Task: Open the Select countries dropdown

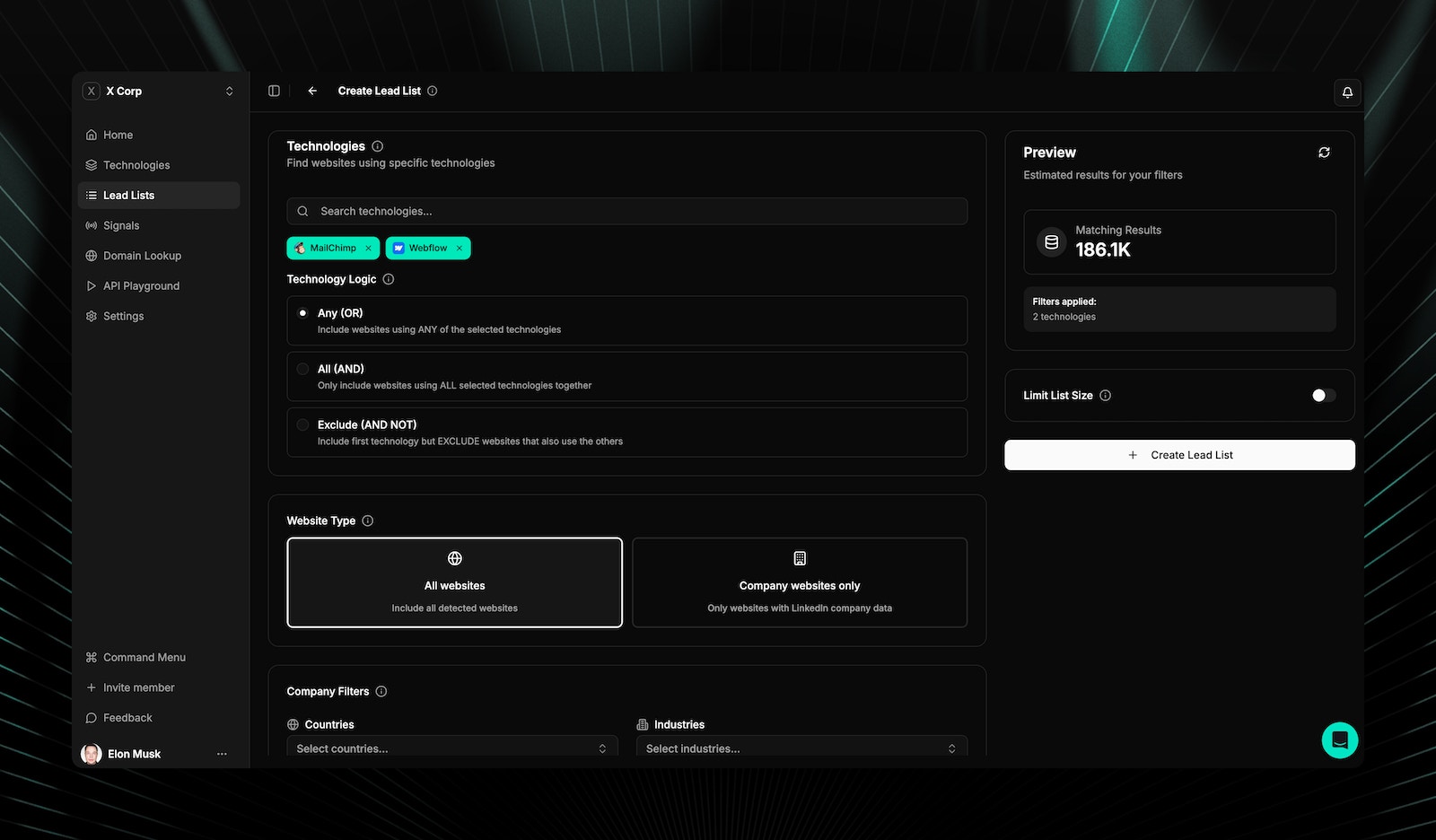Action: 451,748
